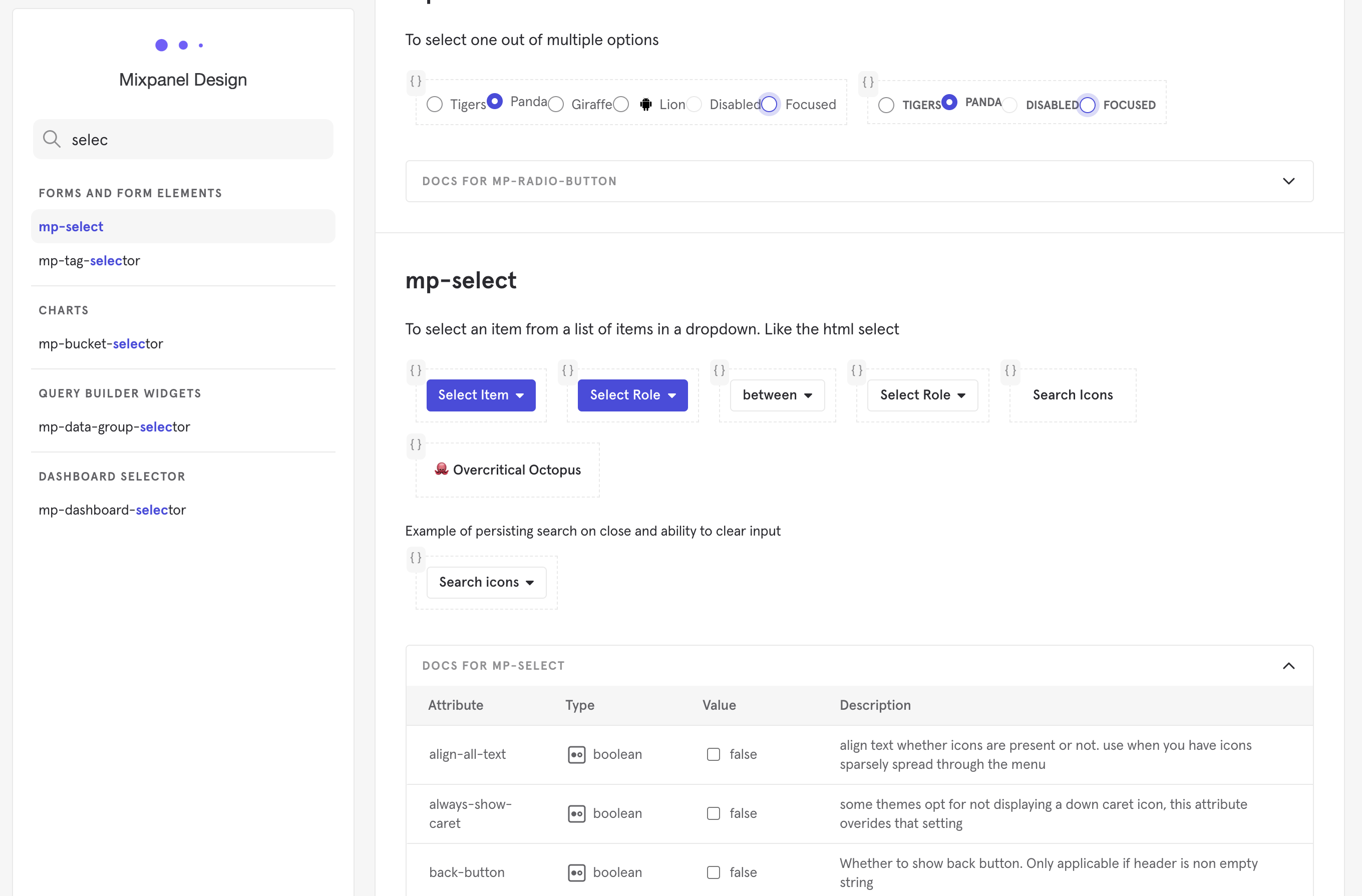Click the search magnifier icon in sidebar
Screen dimensions: 1362x896
pyautogui.click(x=52, y=139)
